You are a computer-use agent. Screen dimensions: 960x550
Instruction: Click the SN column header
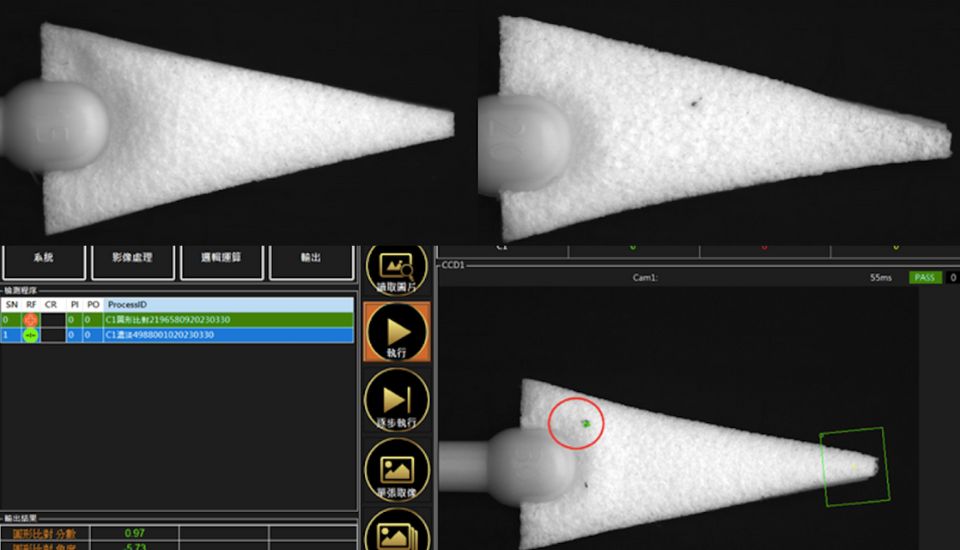click(11, 304)
